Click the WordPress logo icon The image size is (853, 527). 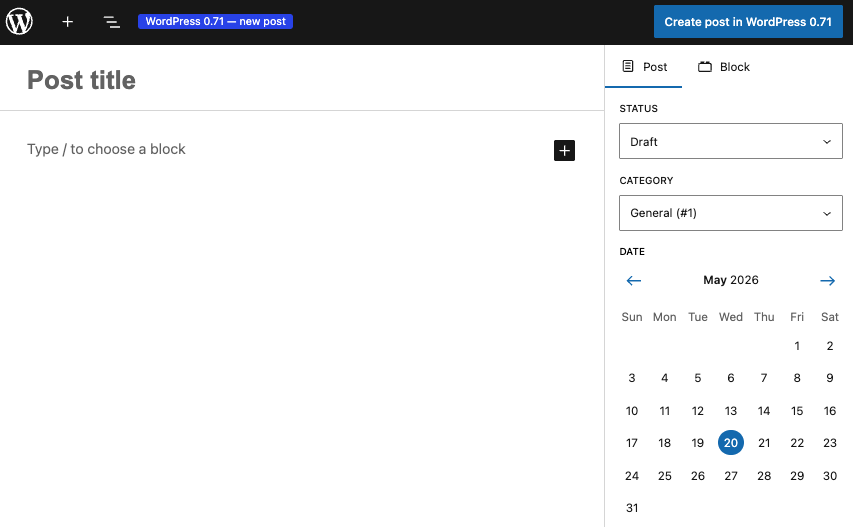[x=19, y=22]
